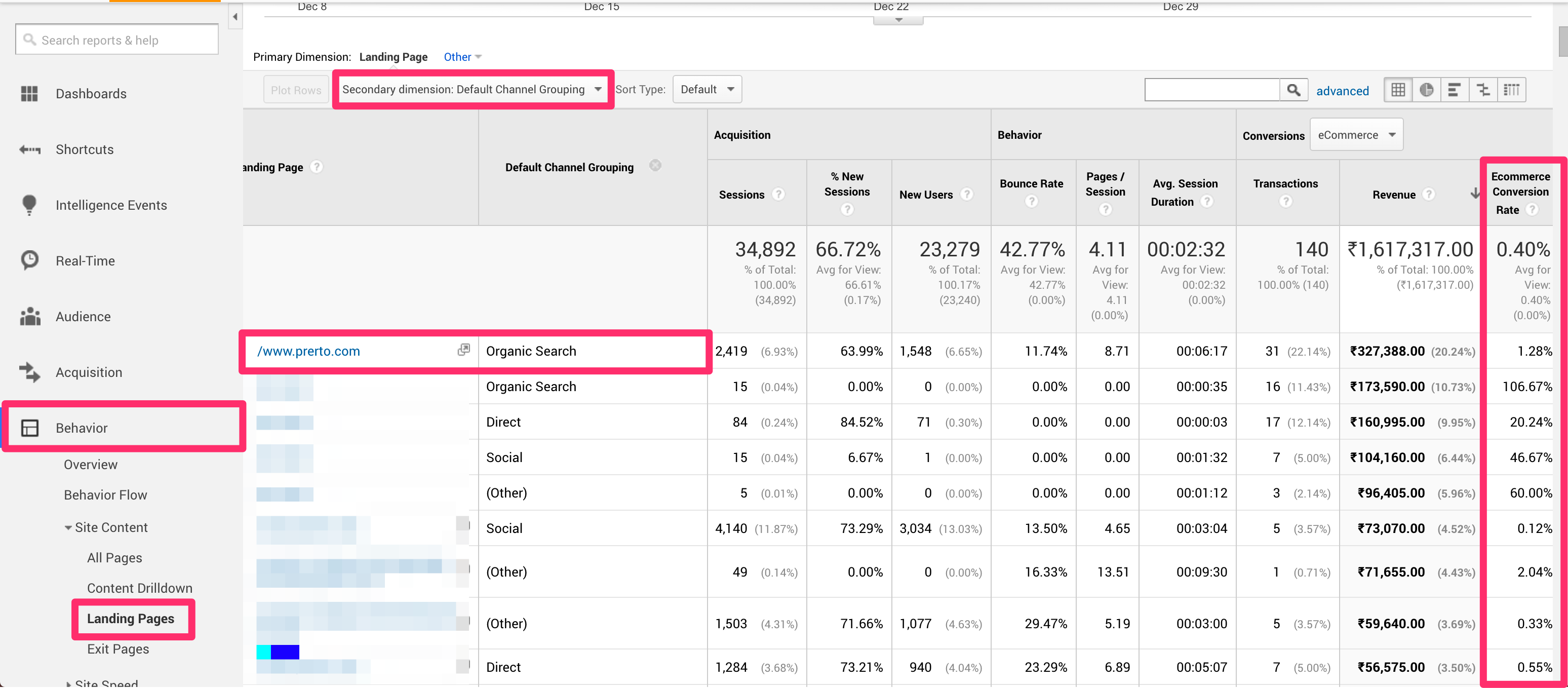Click the Intelligence Events lightbulb icon

29,205
